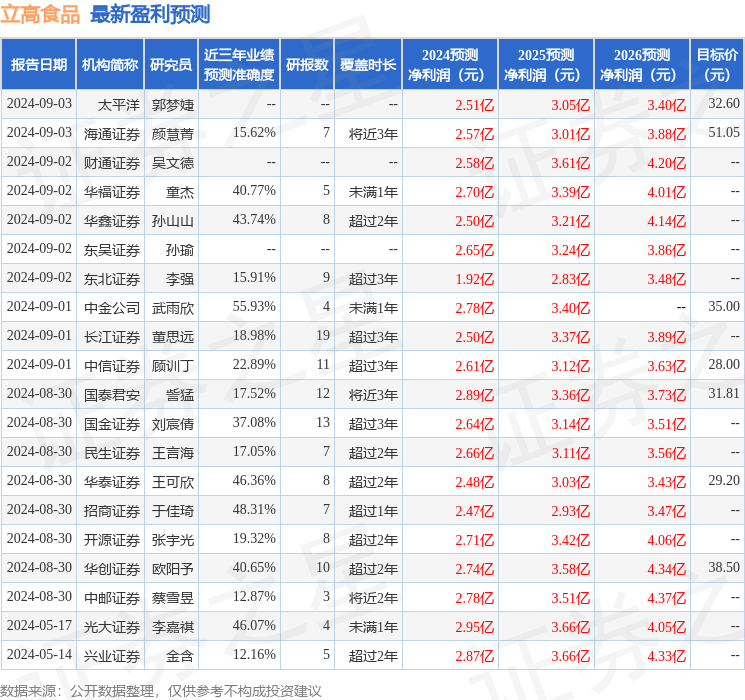Screen dimensions: 745x700
Task: Click the 目标价 column header
Action: (717, 65)
